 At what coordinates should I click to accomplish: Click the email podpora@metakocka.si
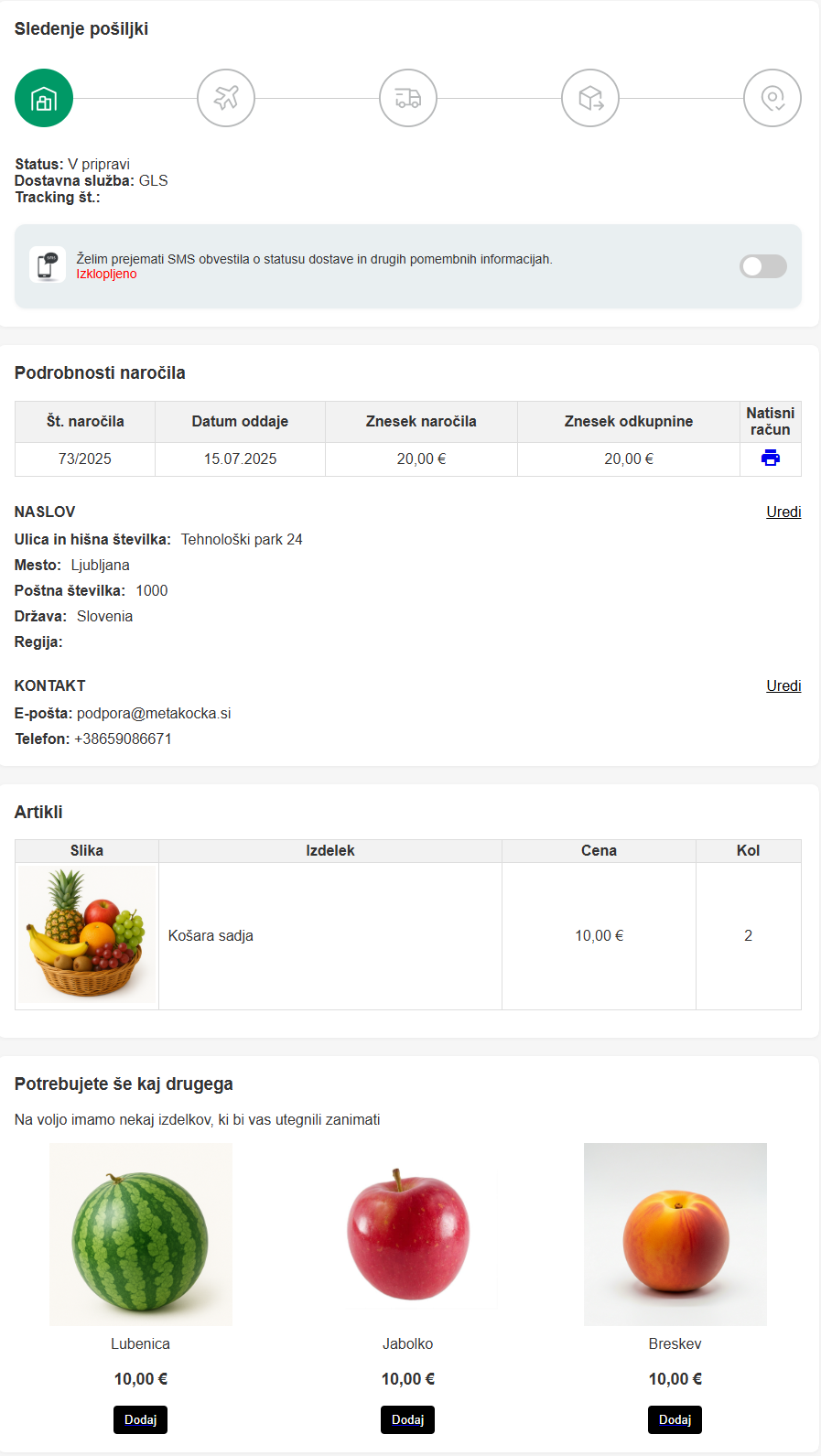pos(154,713)
